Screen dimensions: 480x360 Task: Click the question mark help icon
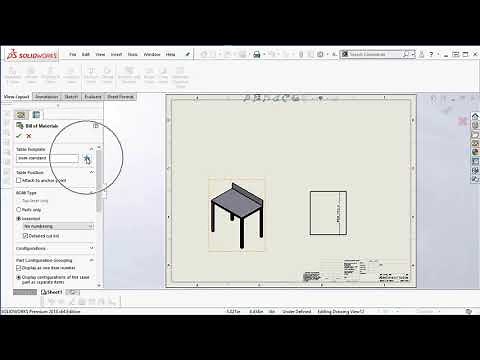point(431,54)
